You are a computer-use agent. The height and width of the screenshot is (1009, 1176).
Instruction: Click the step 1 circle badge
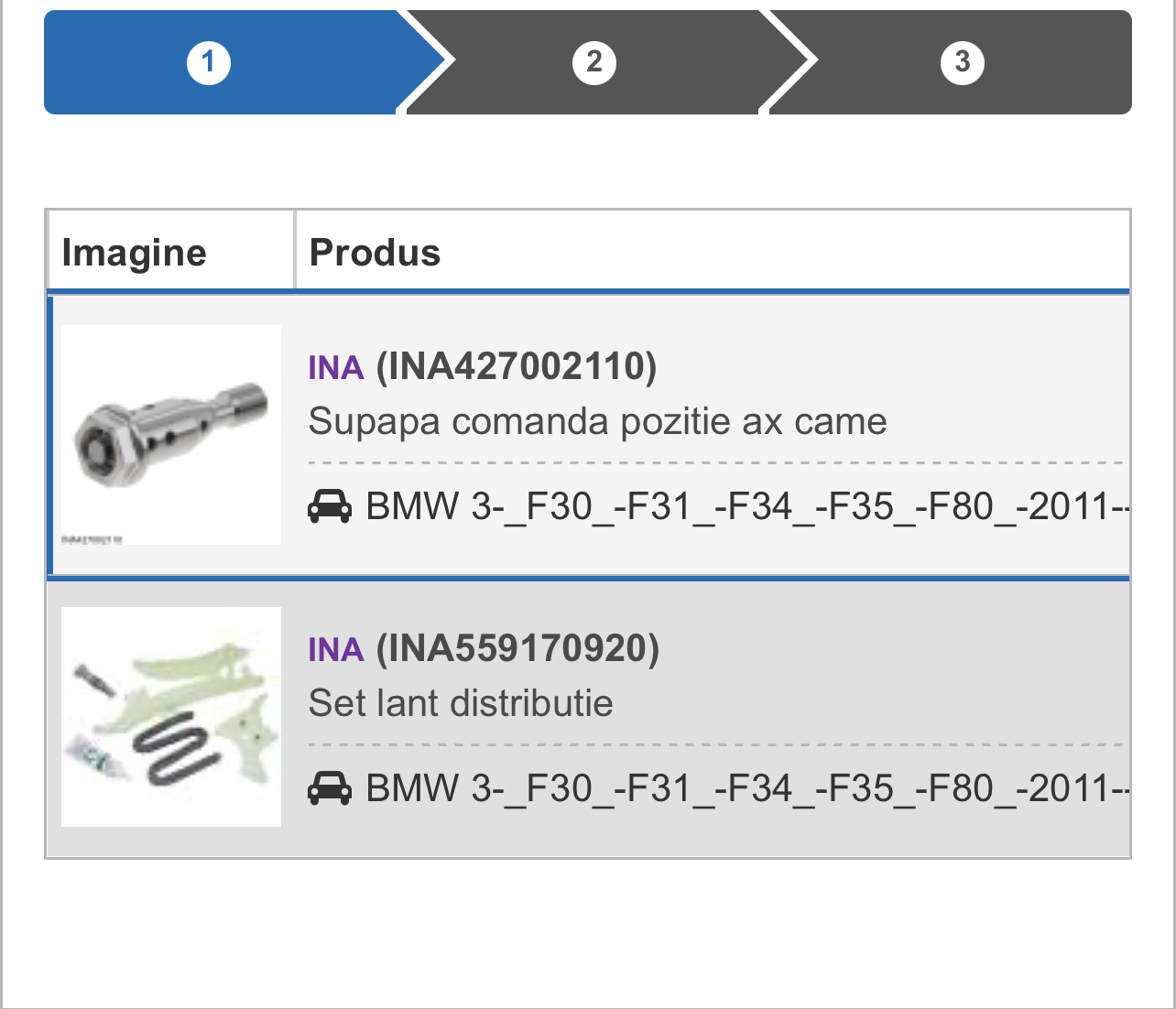click(209, 62)
